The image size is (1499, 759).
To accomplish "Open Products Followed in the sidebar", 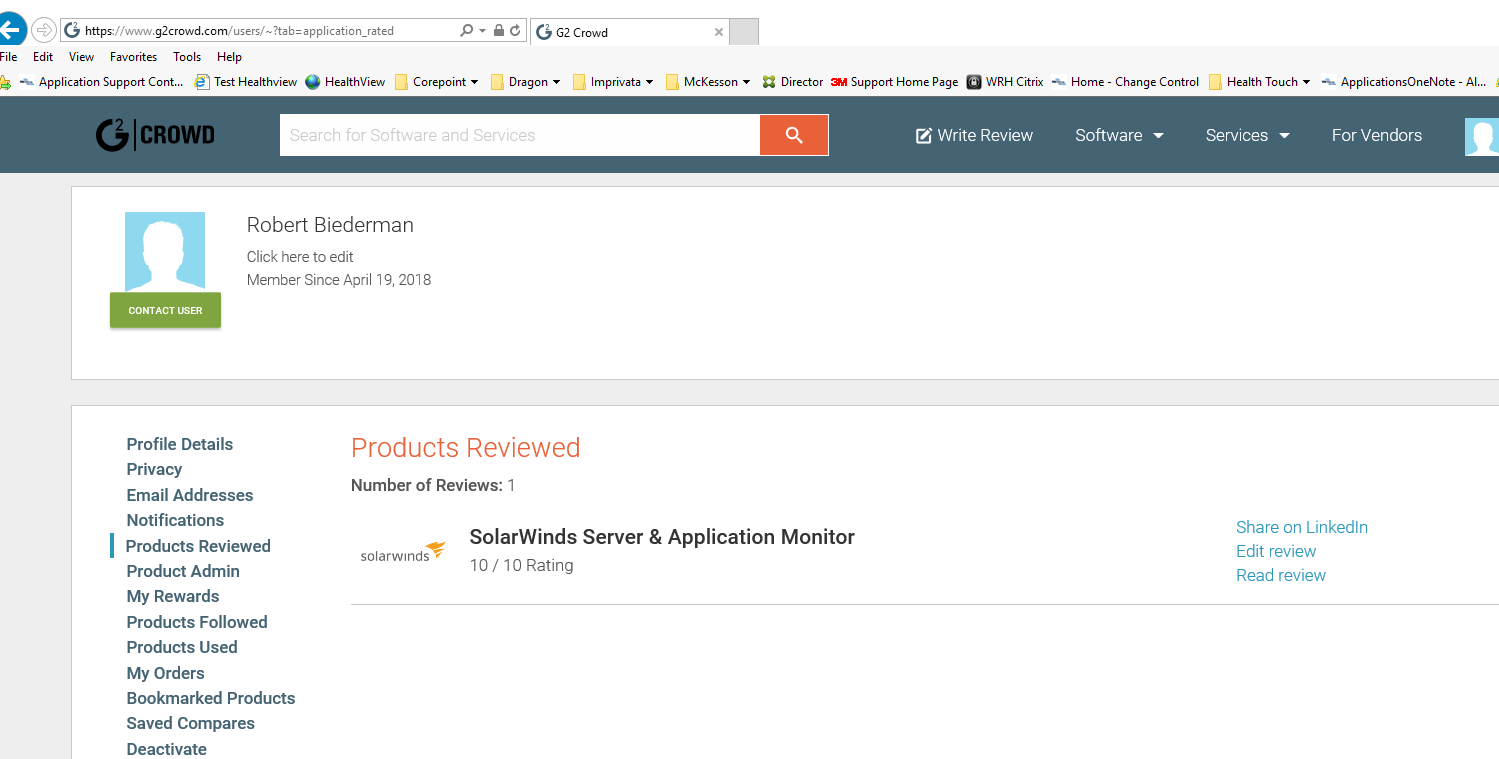I will click(x=197, y=622).
